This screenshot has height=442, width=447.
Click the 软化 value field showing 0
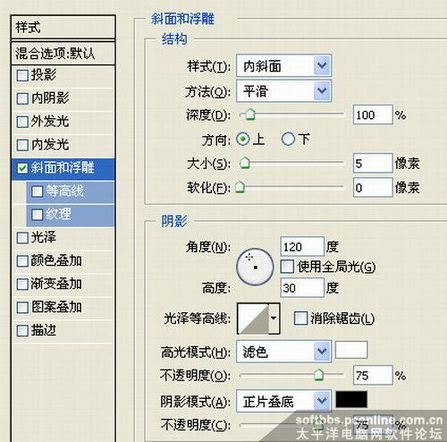[x=373, y=188]
